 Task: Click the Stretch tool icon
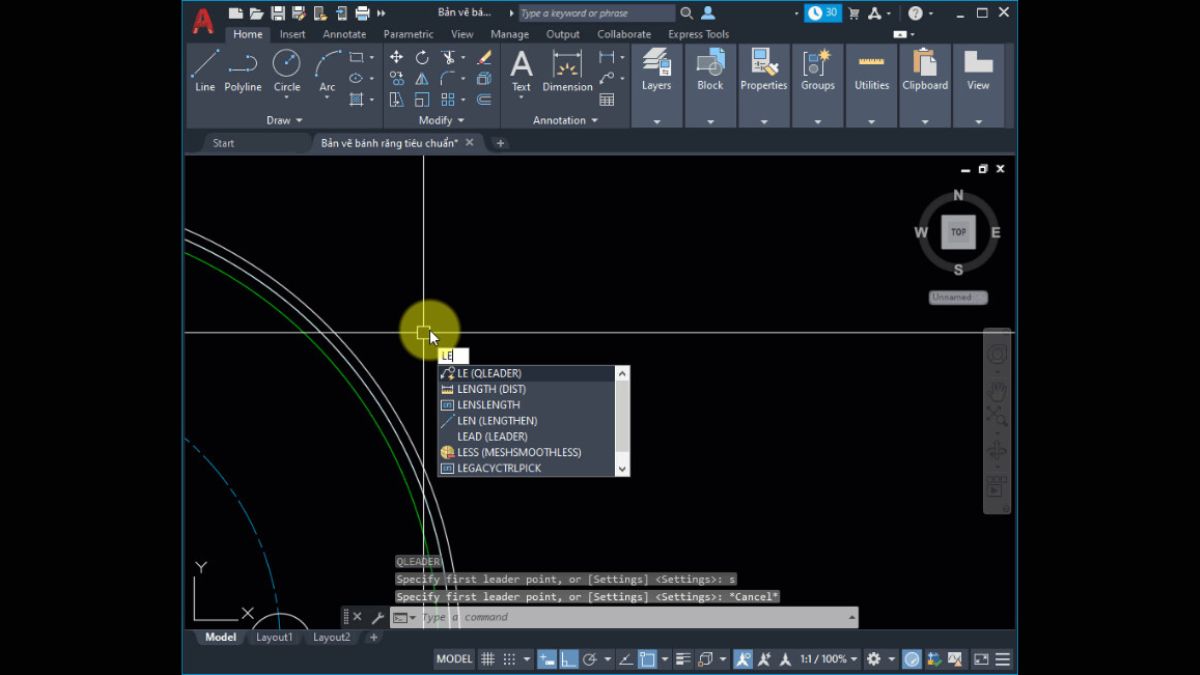click(x=396, y=99)
